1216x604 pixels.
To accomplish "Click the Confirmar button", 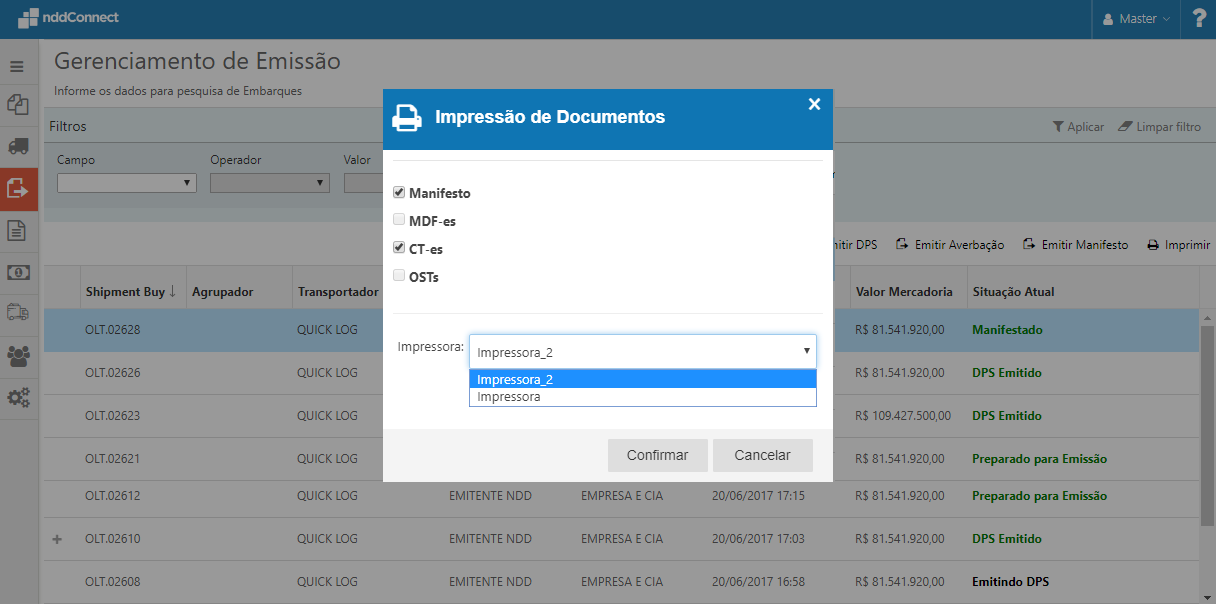I will 657,455.
